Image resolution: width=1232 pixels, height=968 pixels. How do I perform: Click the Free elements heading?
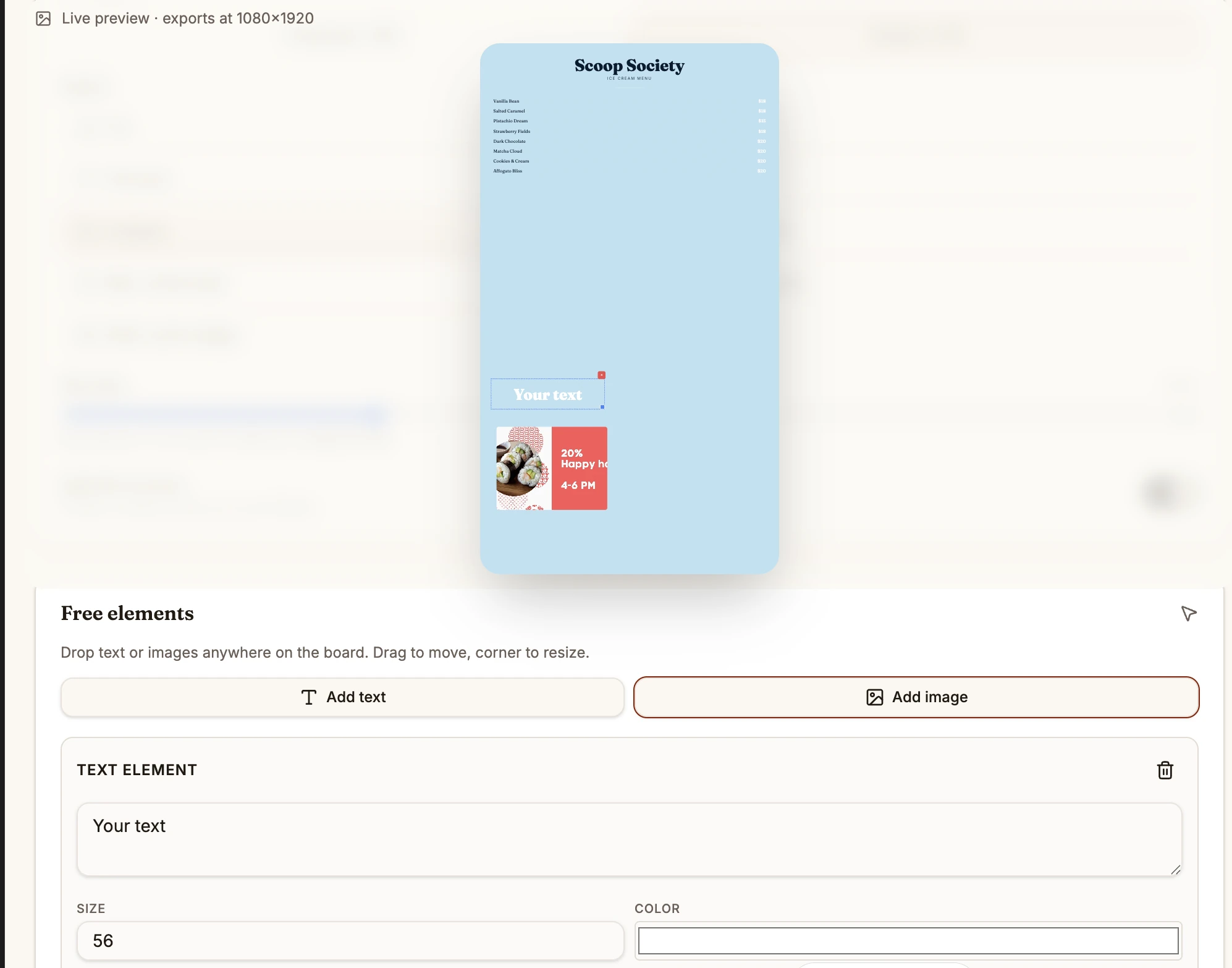[x=127, y=613]
